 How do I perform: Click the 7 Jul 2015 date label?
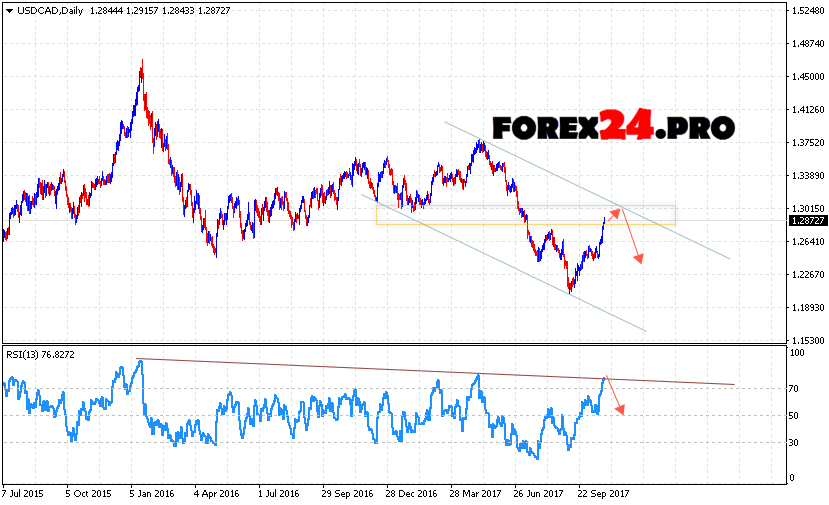[22, 493]
